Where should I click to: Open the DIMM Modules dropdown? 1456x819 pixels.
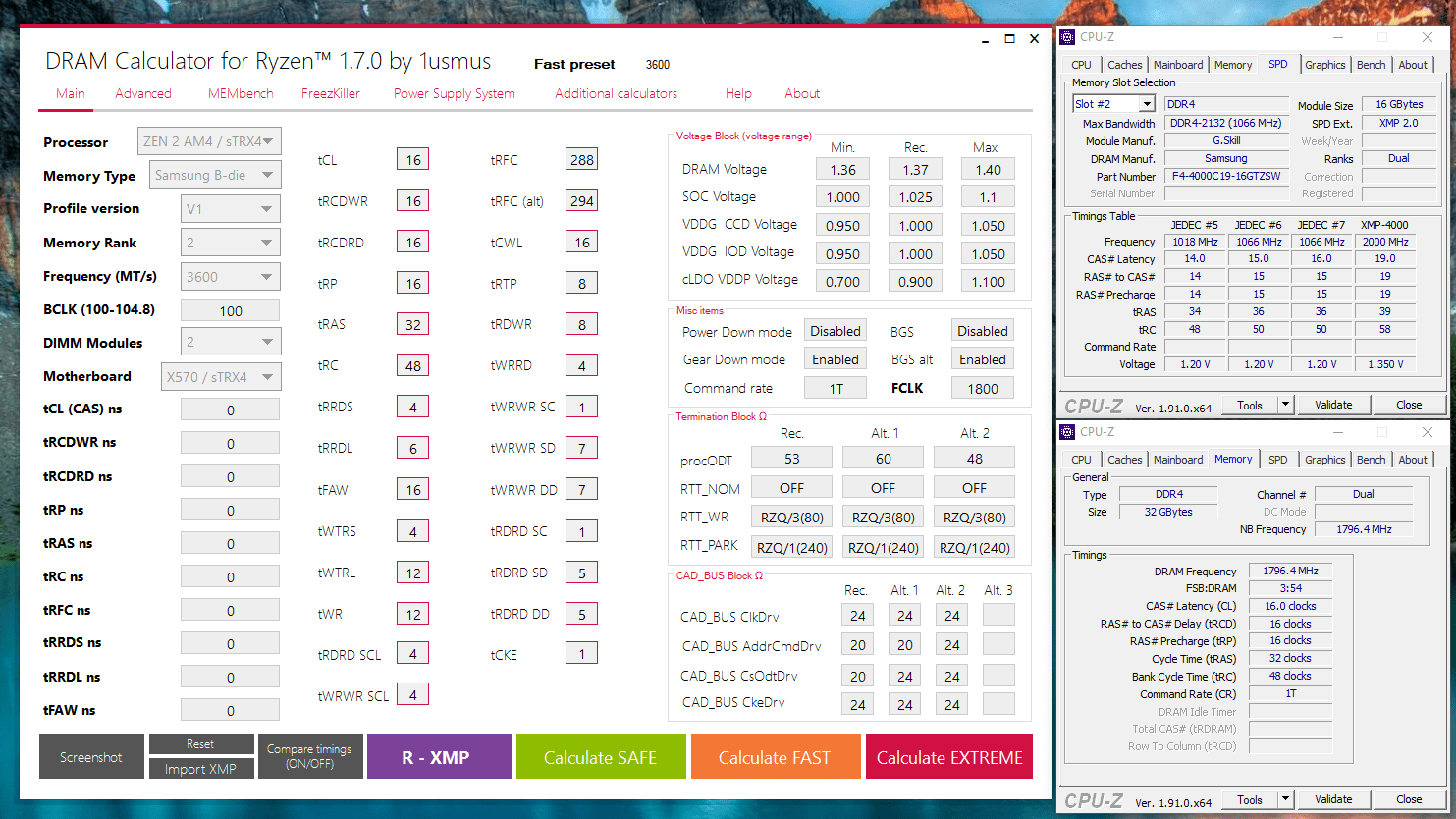231,342
